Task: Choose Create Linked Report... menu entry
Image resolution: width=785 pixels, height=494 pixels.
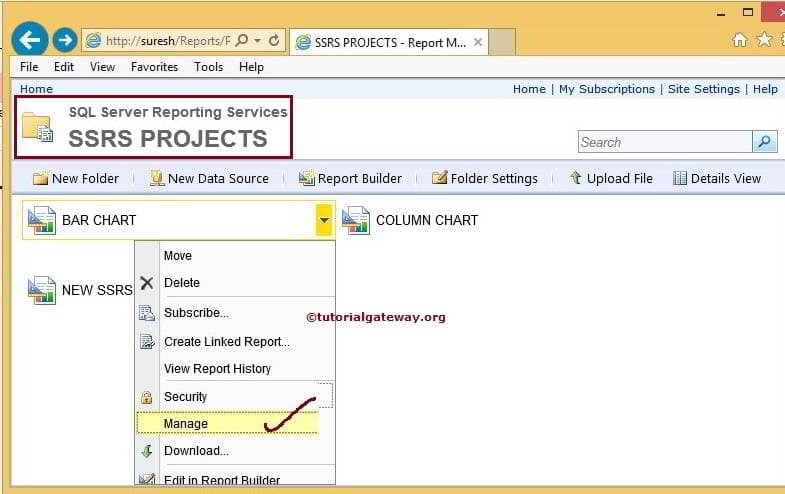Action: coord(227,342)
